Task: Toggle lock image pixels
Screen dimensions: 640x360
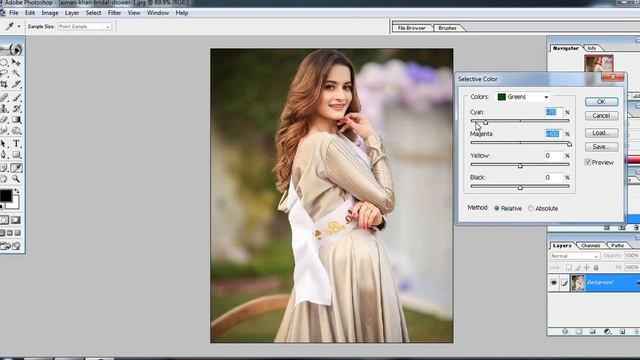Action: [x=578, y=267]
